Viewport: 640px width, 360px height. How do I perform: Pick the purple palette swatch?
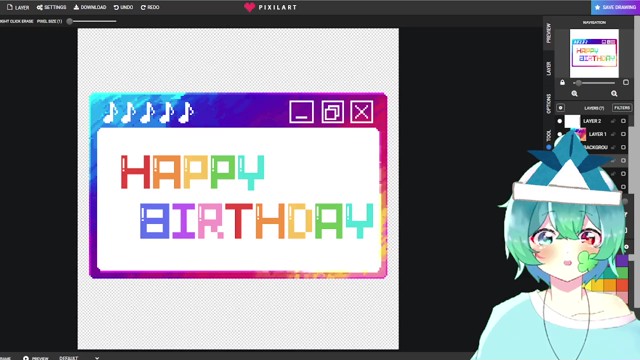[622, 260]
